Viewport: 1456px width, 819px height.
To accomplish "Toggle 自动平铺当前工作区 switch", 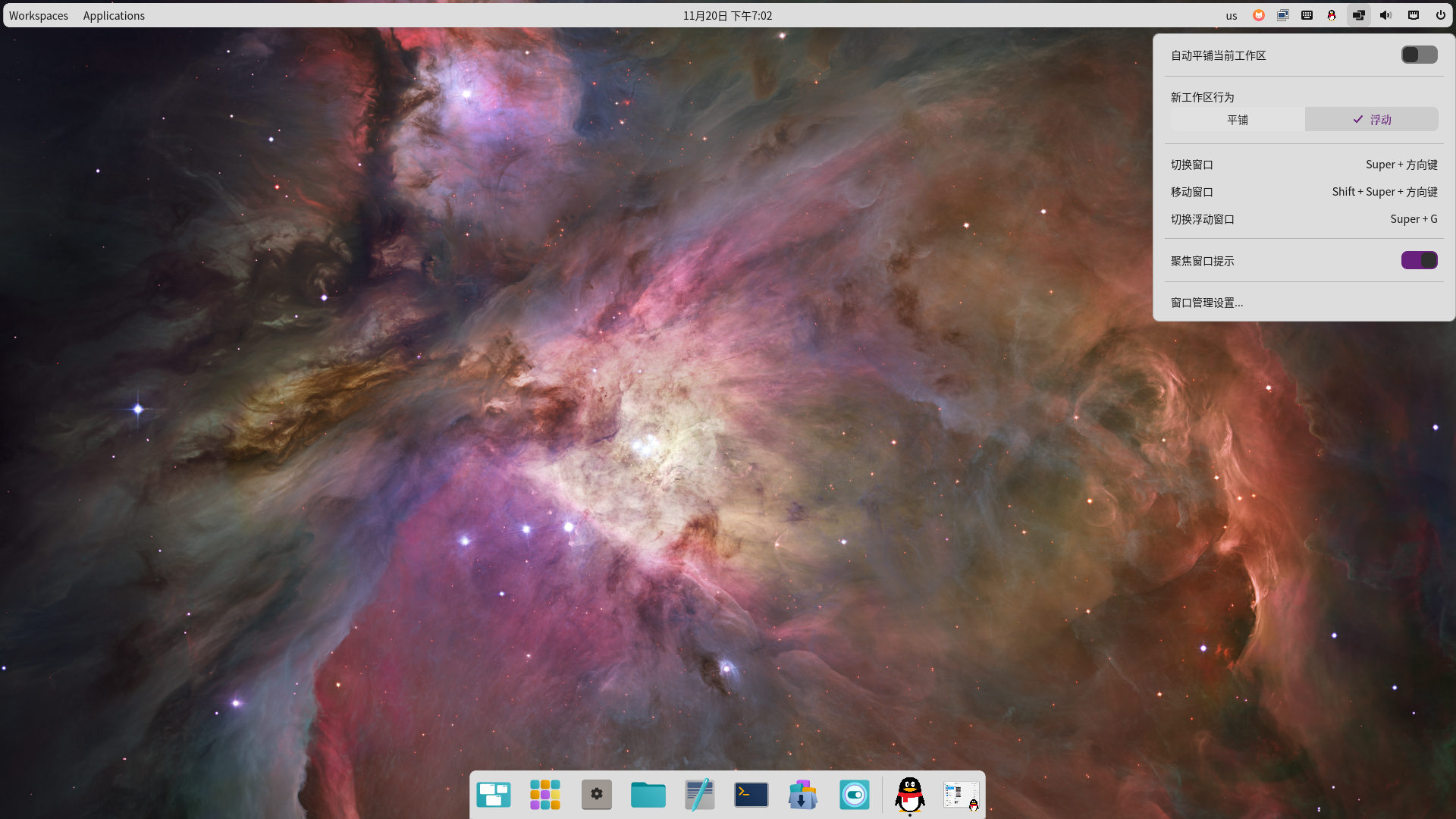I will (x=1418, y=55).
